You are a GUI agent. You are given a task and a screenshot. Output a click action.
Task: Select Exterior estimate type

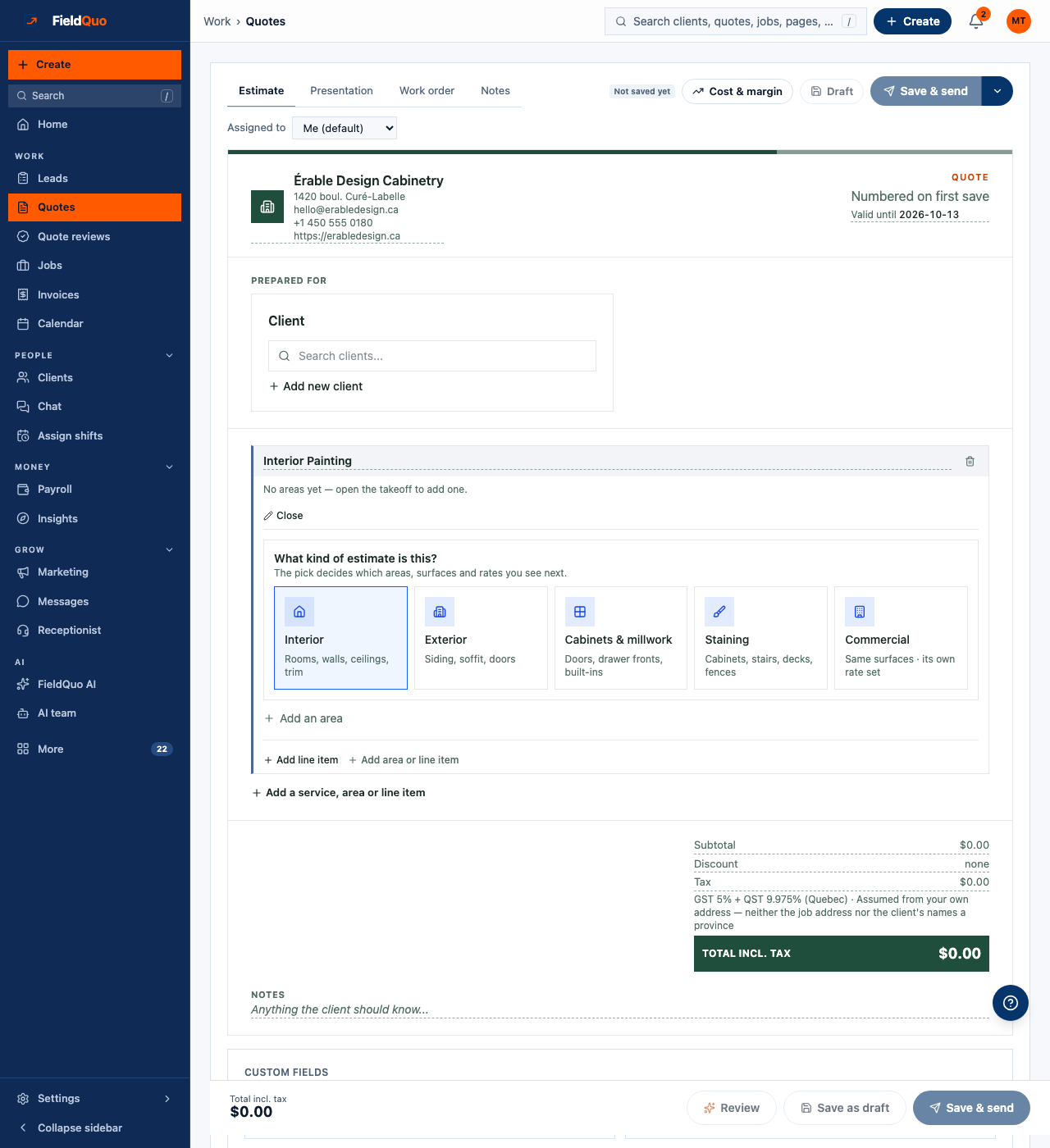click(481, 638)
